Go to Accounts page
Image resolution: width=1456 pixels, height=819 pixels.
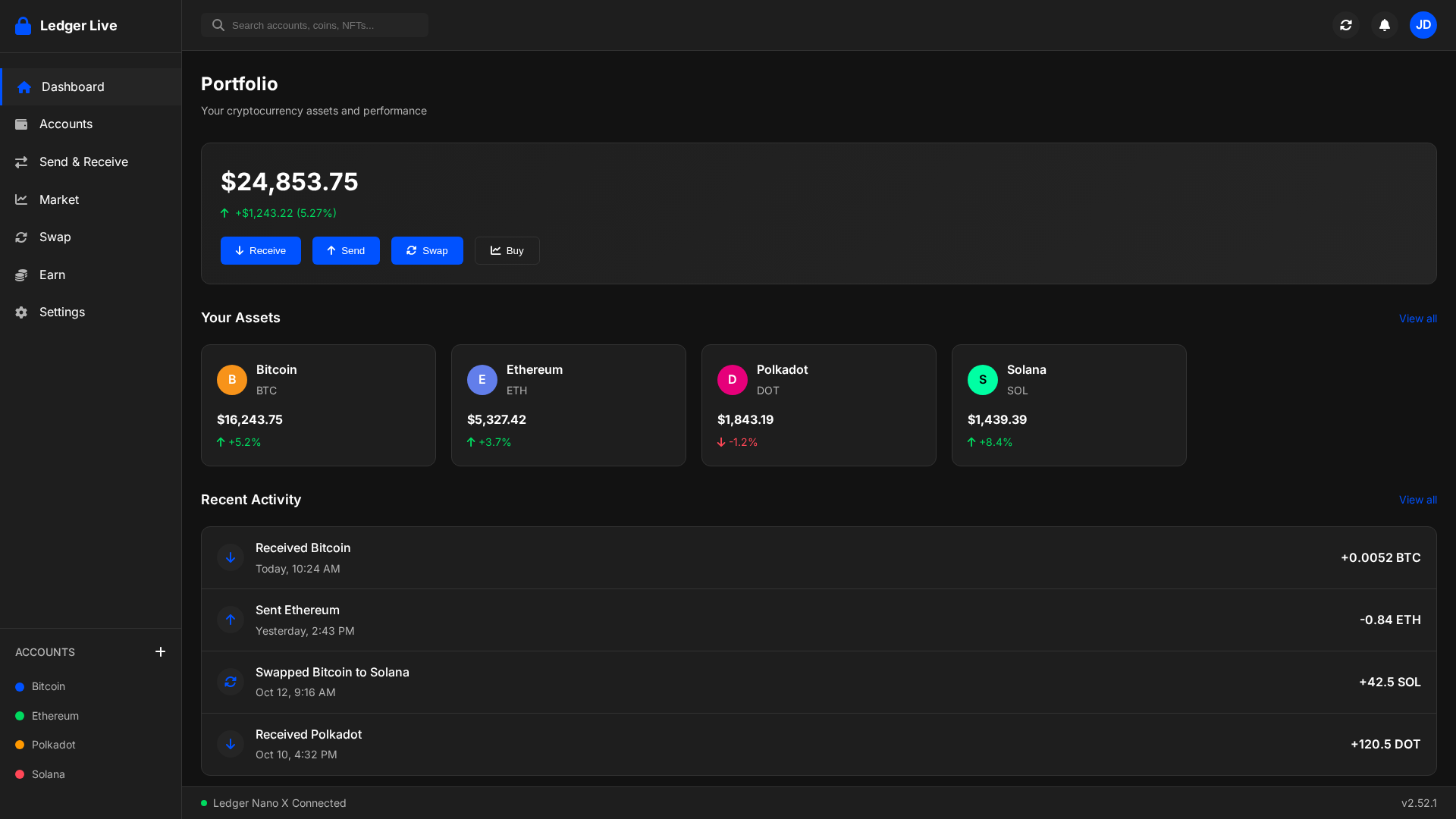pyautogui.click(x=91, y=124)
